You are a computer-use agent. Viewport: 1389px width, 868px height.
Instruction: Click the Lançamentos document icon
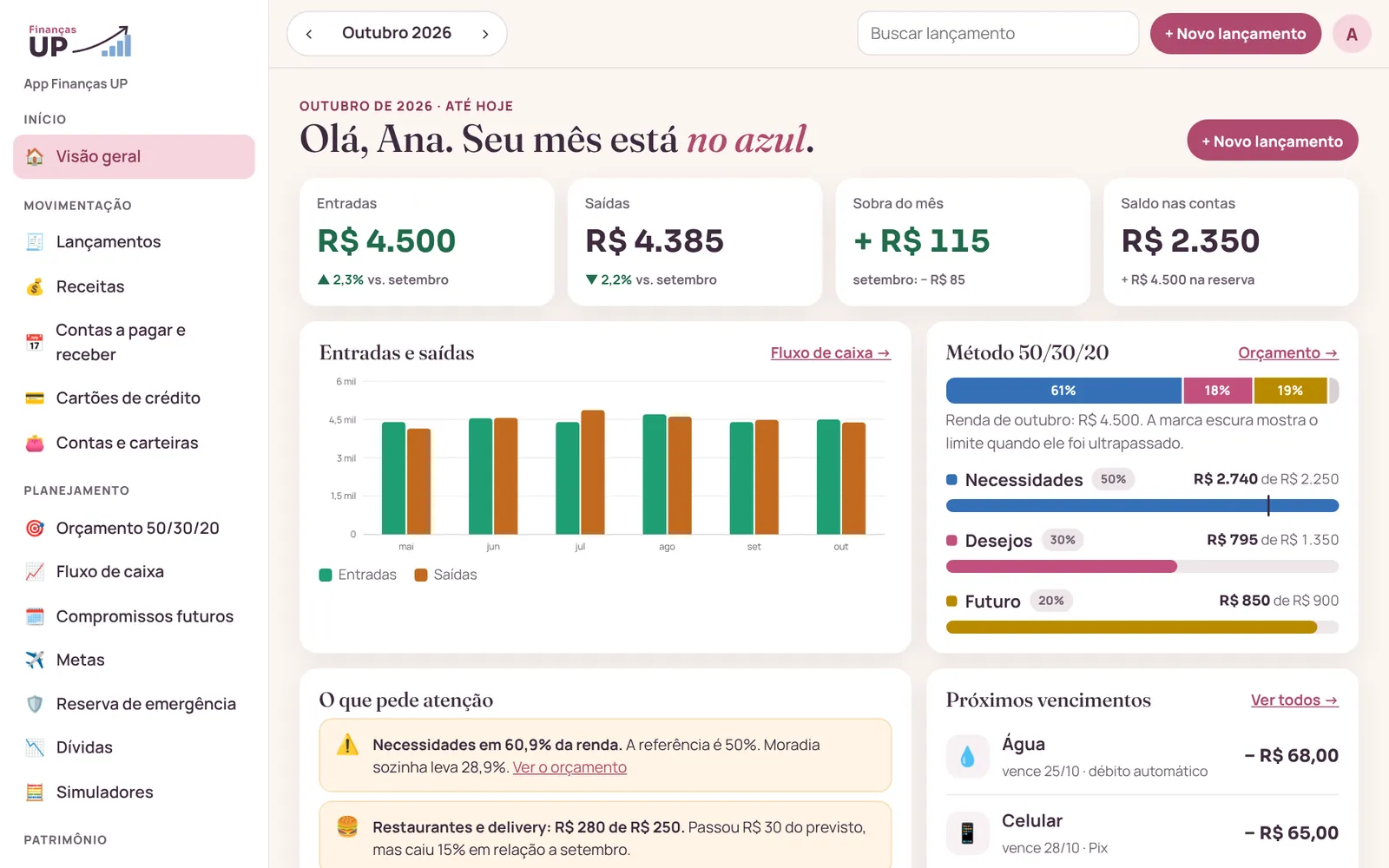point(35,242)
